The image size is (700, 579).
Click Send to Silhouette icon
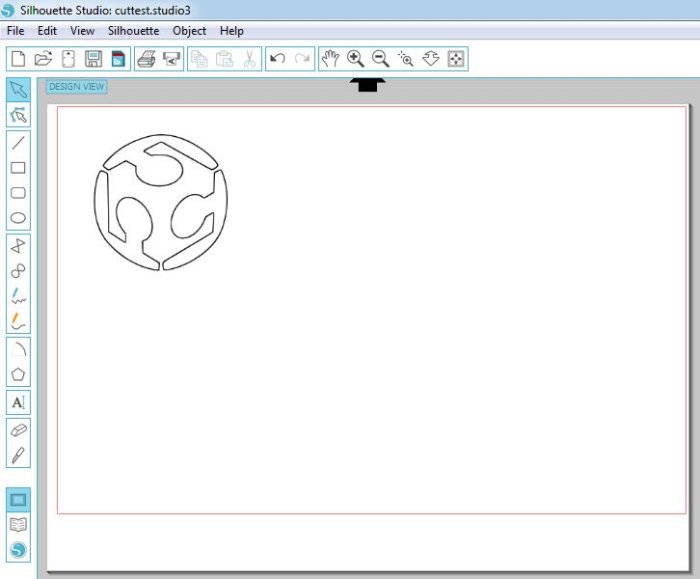click(x=171, y=58)
